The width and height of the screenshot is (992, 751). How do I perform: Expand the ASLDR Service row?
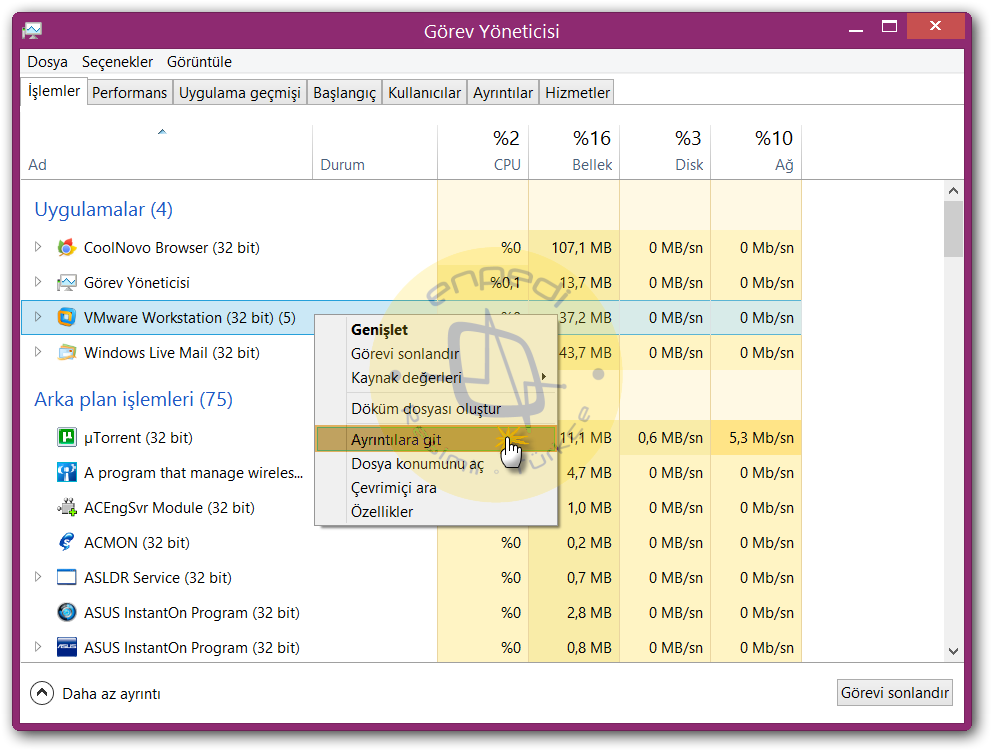click(x=38, y=576)
